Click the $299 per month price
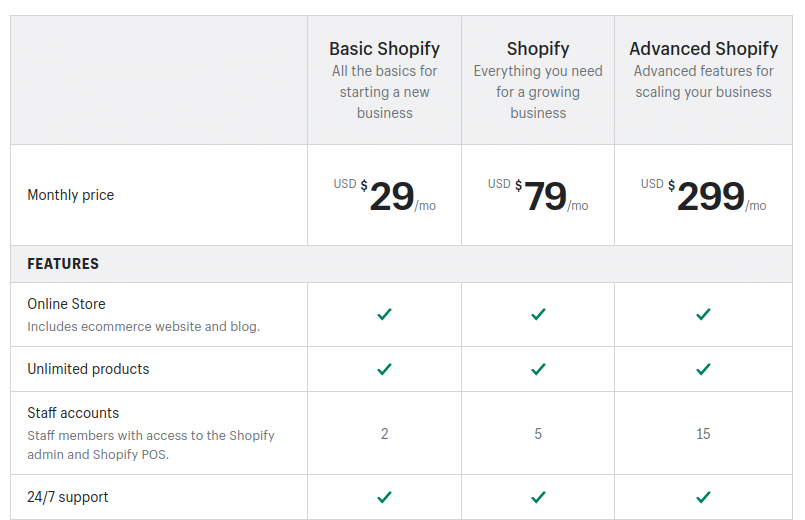 [x=703, y=196]
